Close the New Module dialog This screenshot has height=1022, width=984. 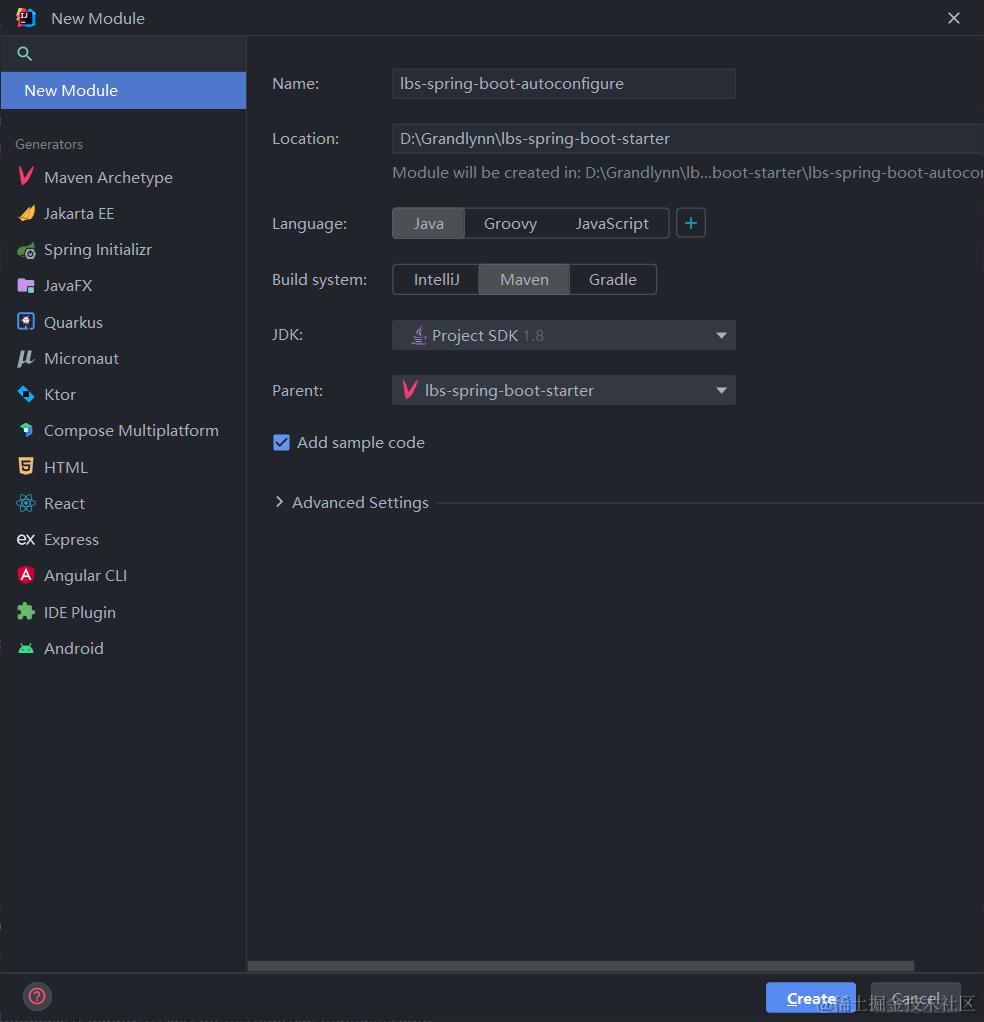[x=953, y=18]
